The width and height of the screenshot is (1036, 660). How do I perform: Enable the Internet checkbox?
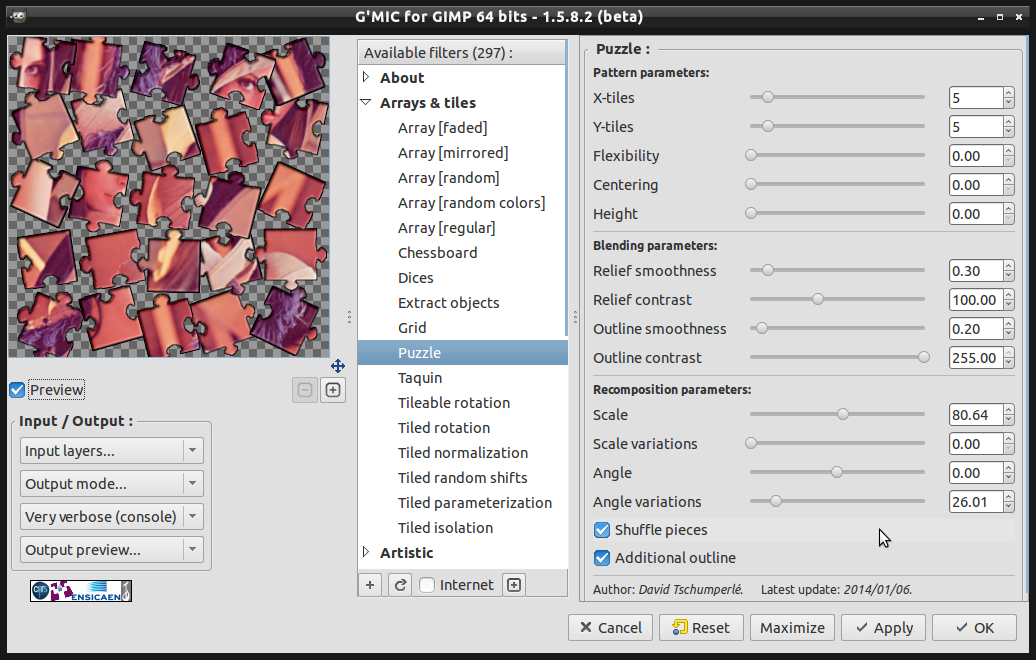click(x=427, y=585)
